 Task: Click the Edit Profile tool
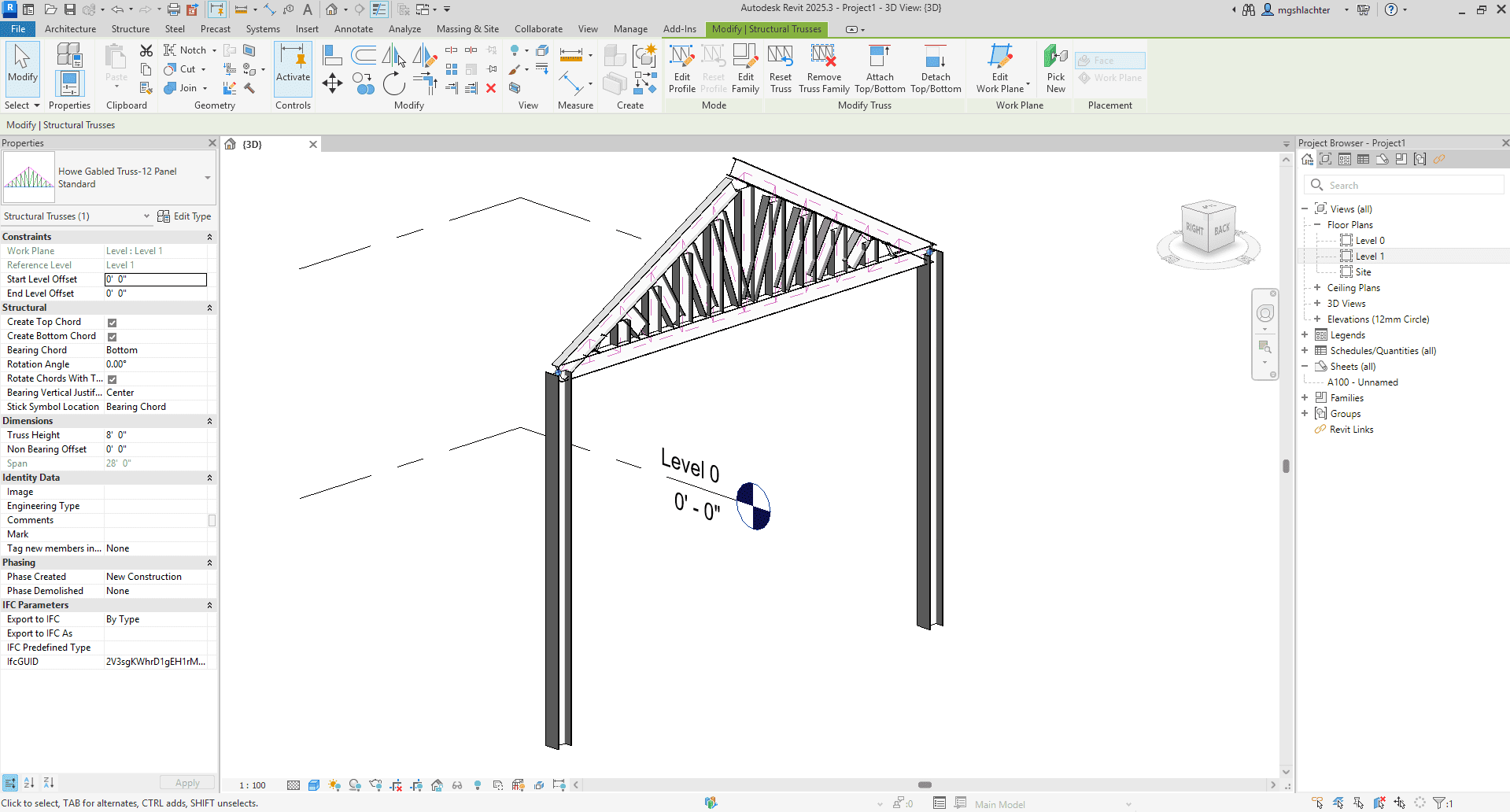pos(681,68)
